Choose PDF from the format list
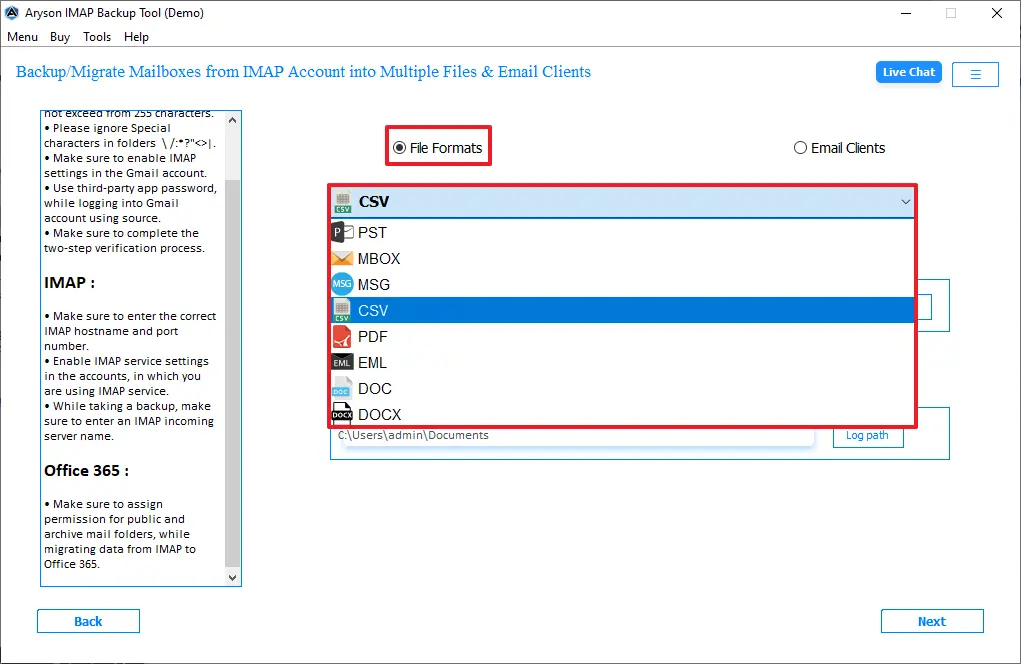Viewport: 1021px width, 664px height. pos(622,337)
